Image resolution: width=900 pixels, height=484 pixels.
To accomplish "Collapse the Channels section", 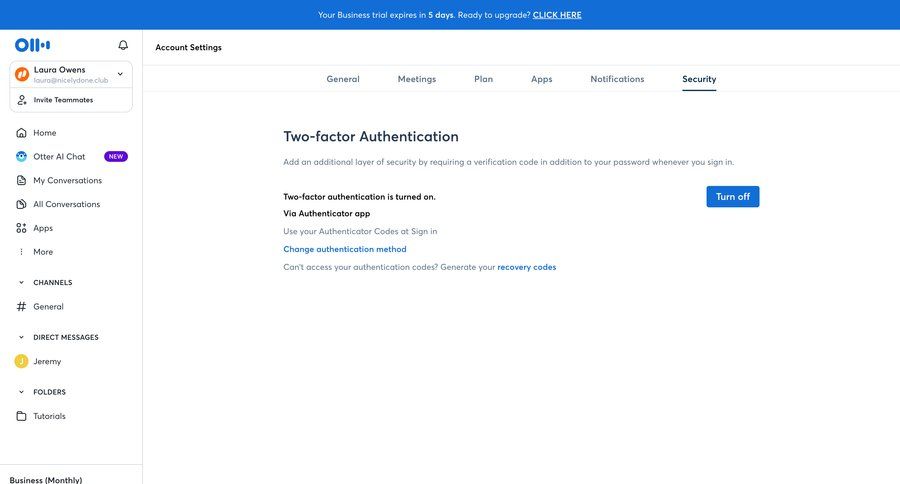I will 21,283.
